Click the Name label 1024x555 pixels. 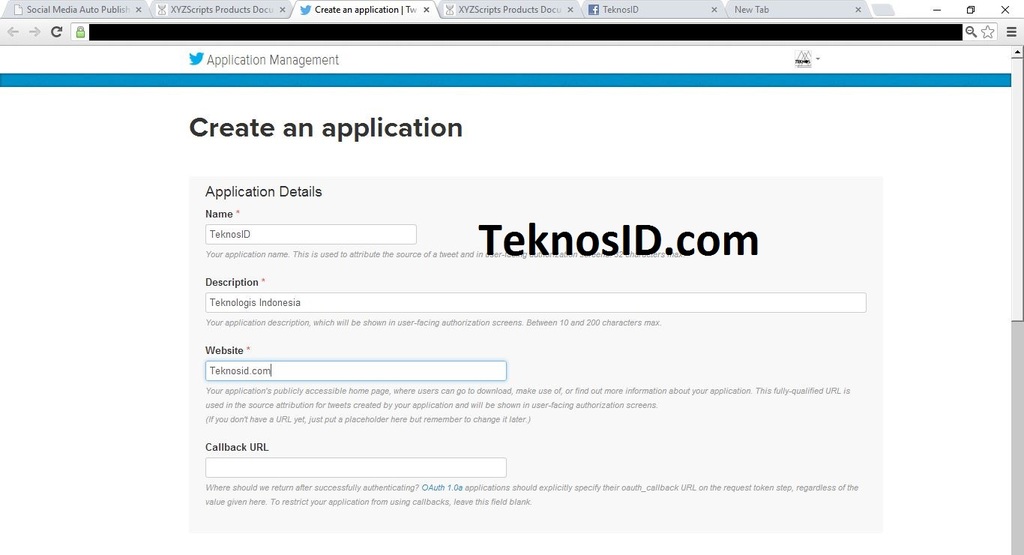[219, 214]
